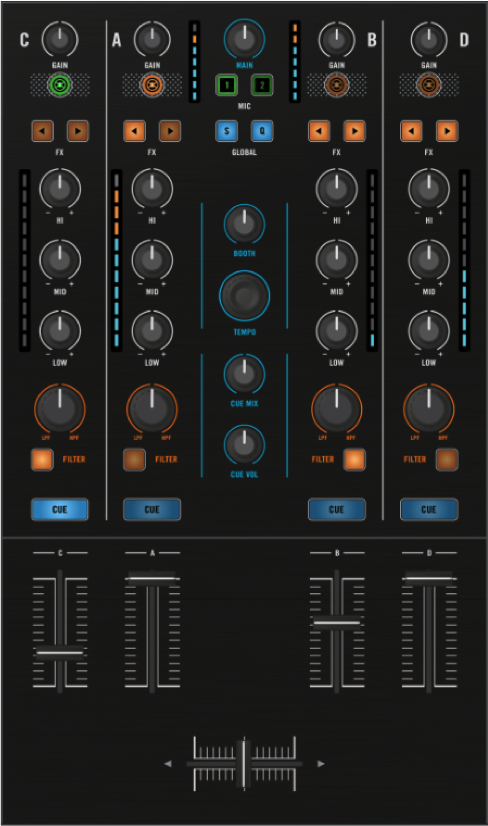Click the deck C gain knob
The width and height of the screenshot is (488, 826).
(x=60, y=40)
